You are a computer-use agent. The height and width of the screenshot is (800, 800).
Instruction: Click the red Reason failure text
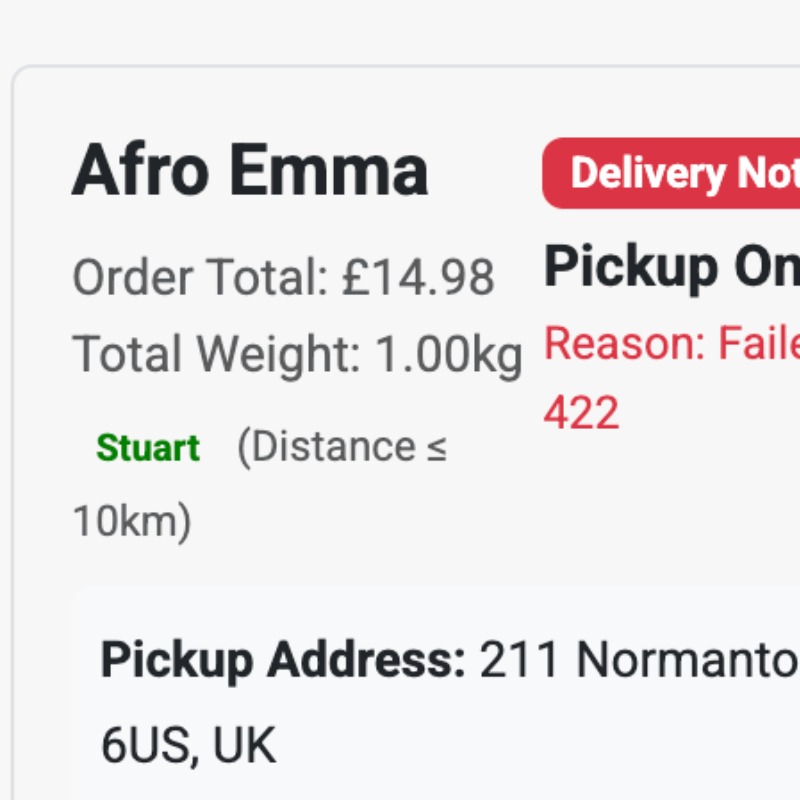coord(672,344)
